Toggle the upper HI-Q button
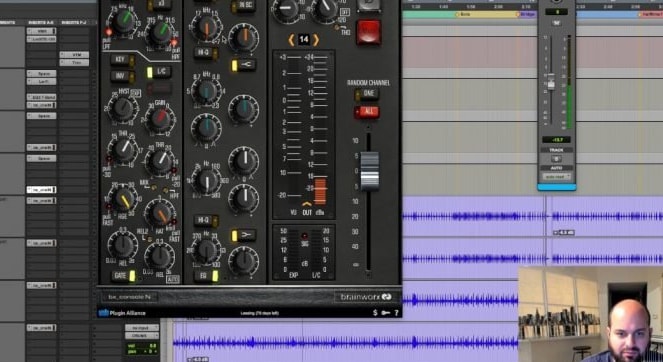Screen dimensions: 663x362 206,53
